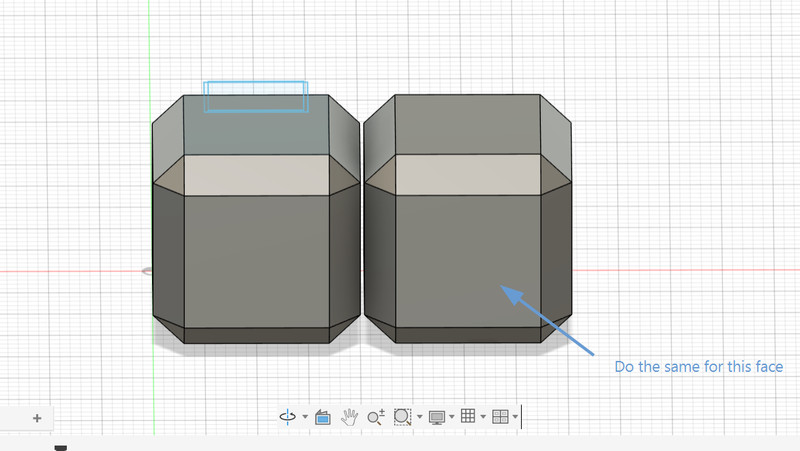Select the Pan hand tool
The image size is (800, 451).
349,417
